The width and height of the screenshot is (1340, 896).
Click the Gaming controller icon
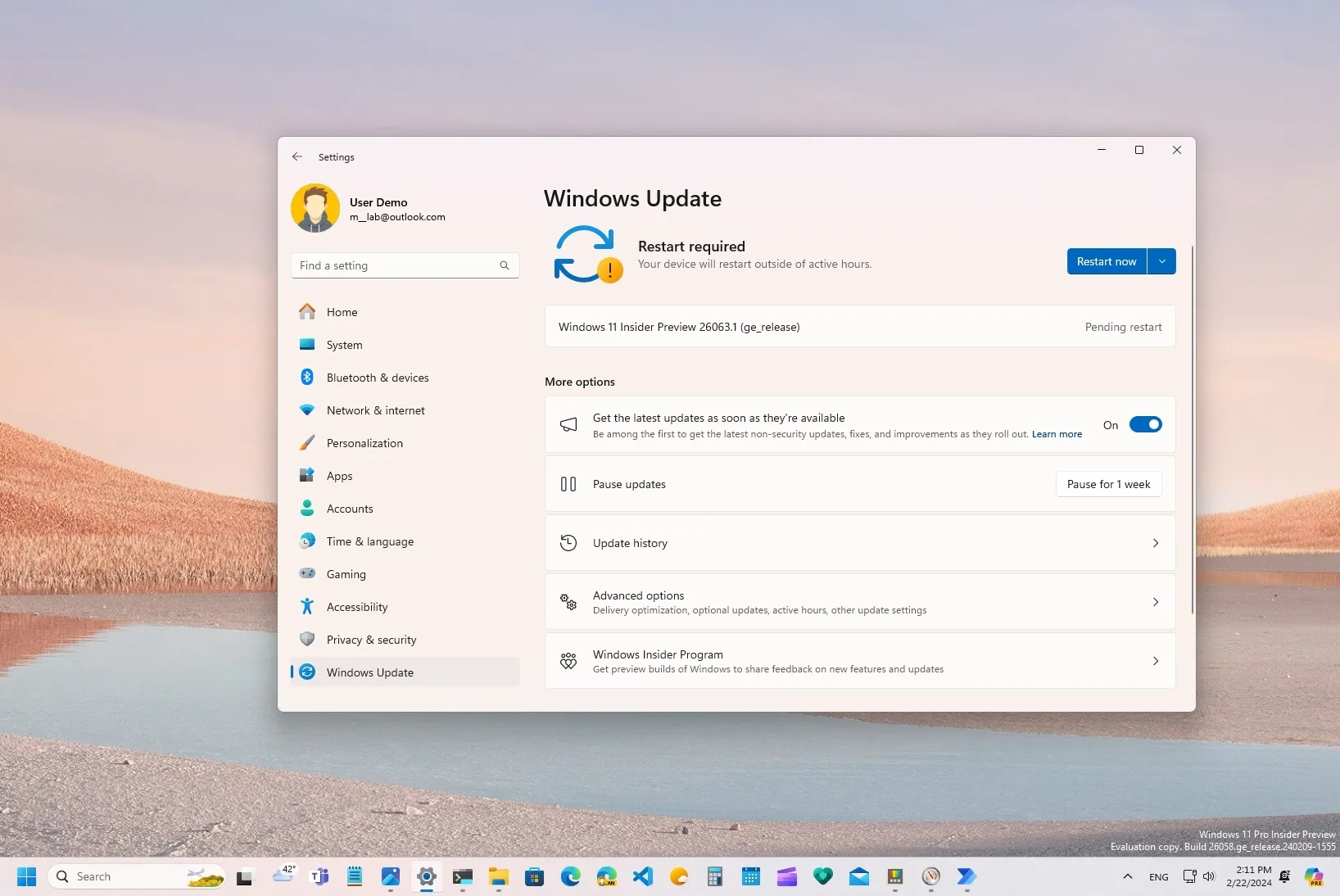tap(307, 573)
